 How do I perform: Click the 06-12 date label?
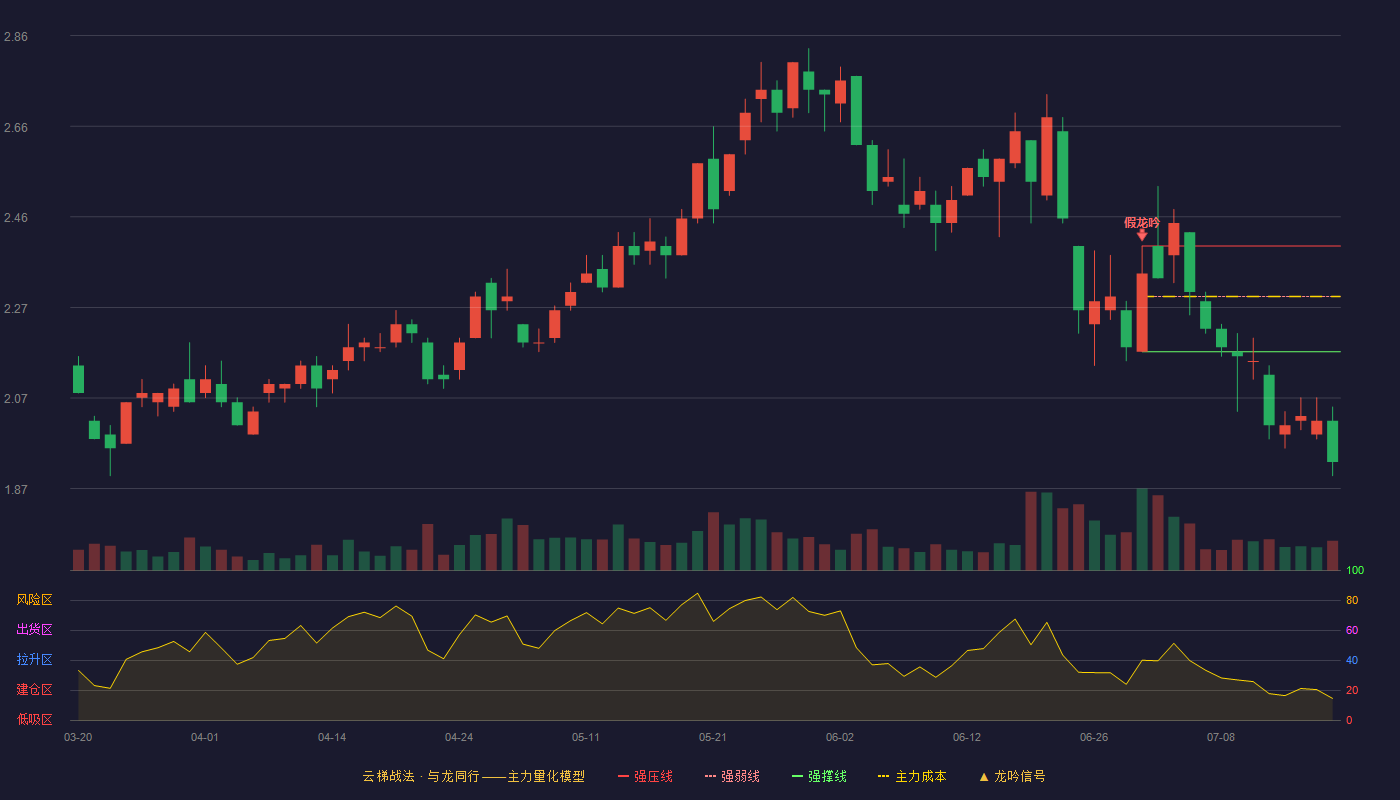tap(967, 737)
